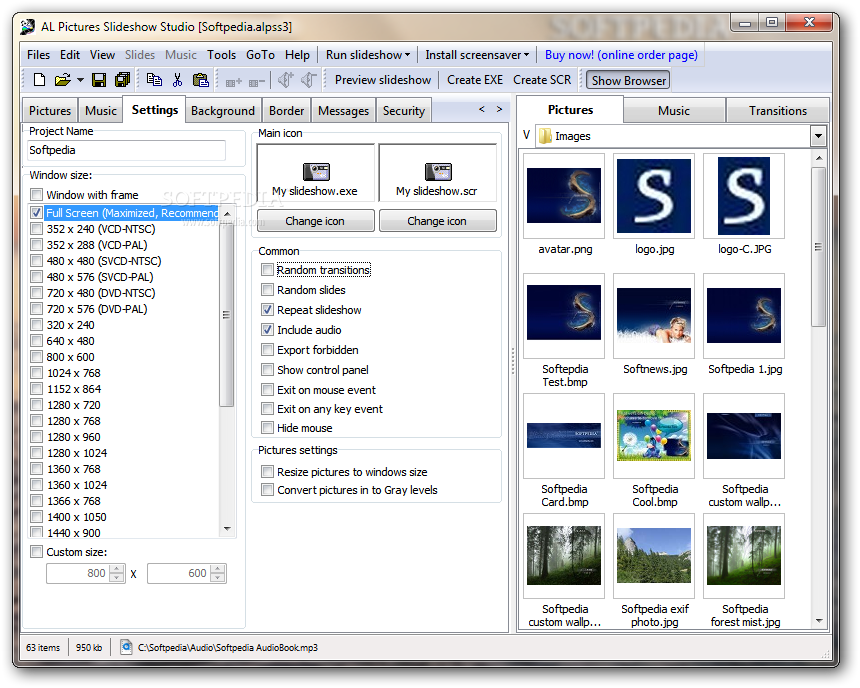The height and width of the screenshot is (688, 860).
Task: Click the remove audio speaker-minus icon
Action: pos(309,80)
